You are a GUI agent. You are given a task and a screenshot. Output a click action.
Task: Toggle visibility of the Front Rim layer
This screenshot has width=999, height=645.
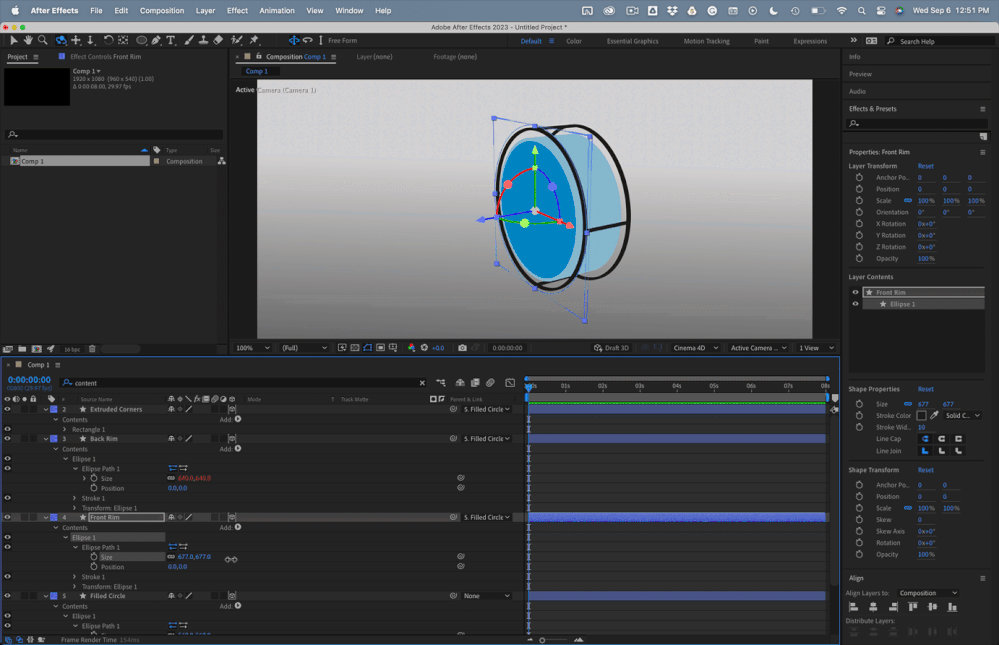[x=8, y=517]
